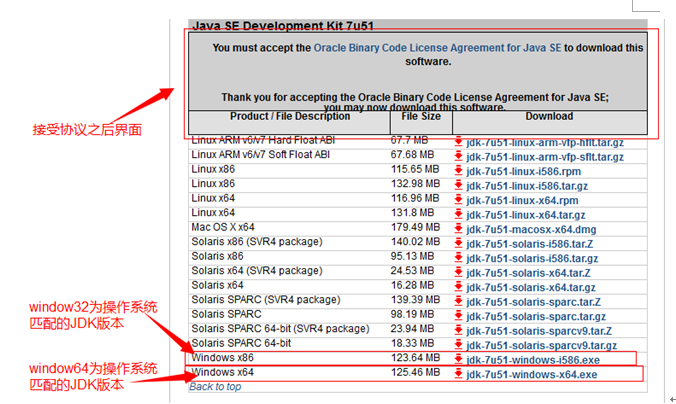Click the 140.02 MB file size cell
The image size is (676, 404).
click(415, 242)
